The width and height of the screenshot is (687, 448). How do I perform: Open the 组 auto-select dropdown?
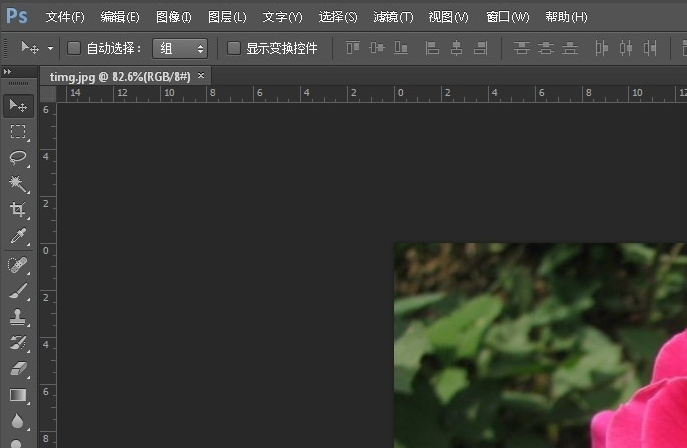pyautogui.click(x=180, y=48)
